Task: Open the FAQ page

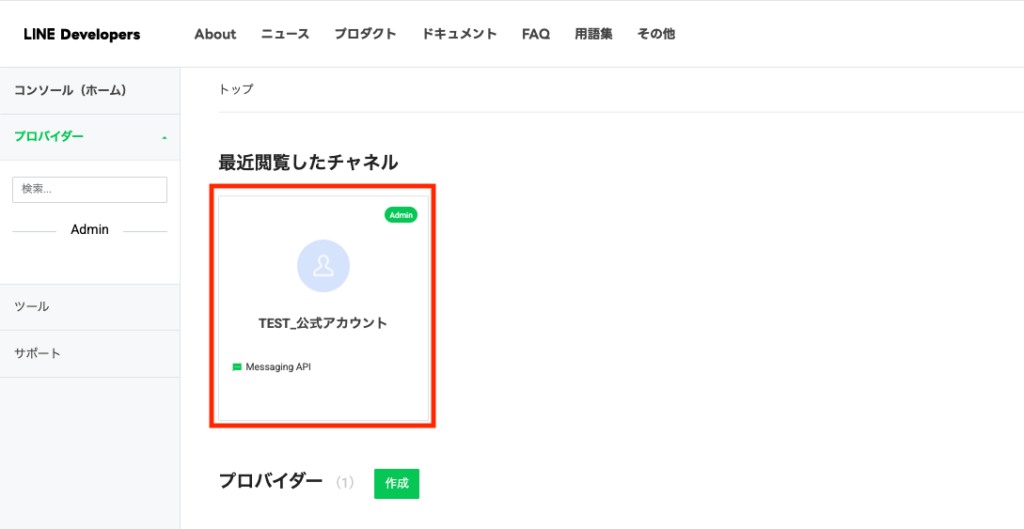Action: coord(536,34)
